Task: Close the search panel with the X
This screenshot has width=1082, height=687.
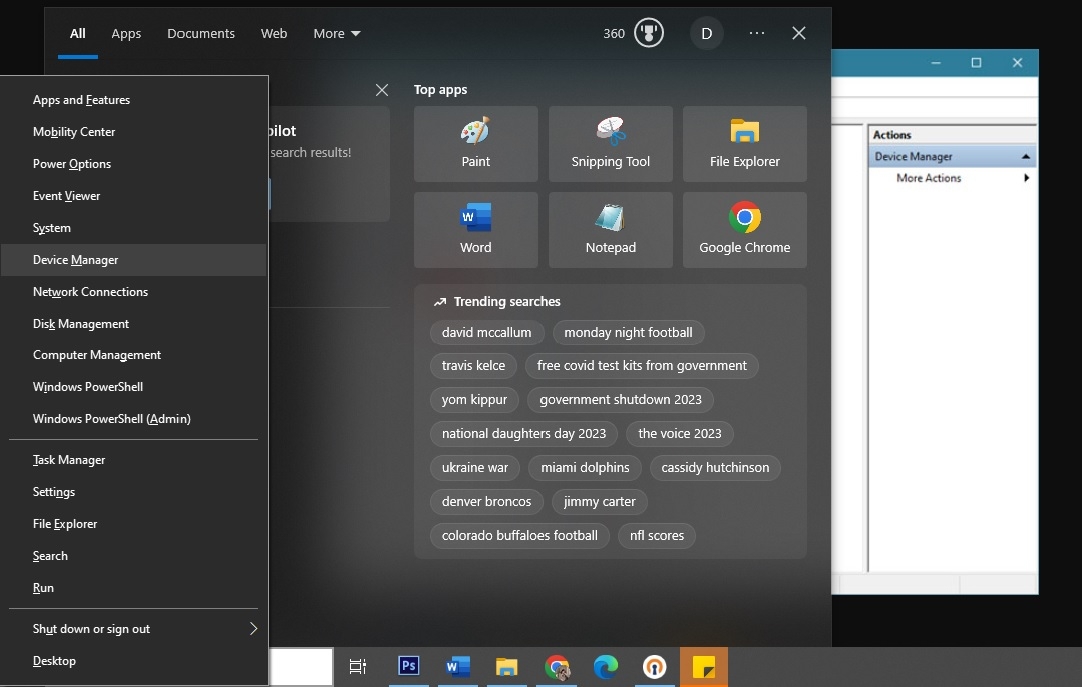Action: click(798, 33)
